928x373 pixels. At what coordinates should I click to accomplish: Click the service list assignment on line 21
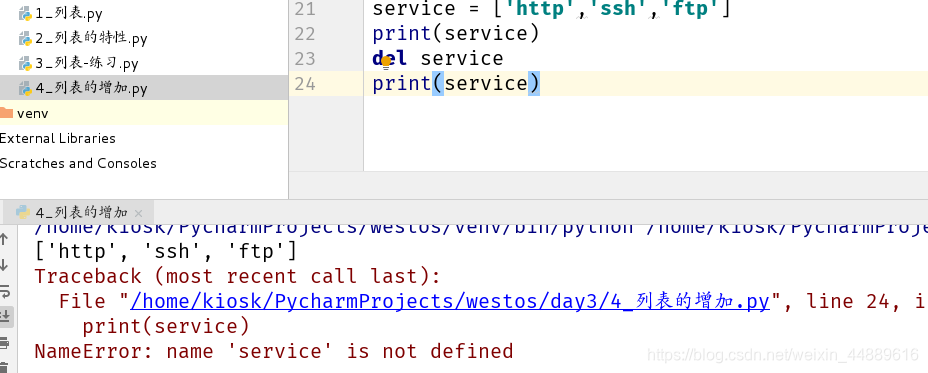pyautogui.click(x=552, y=9)
